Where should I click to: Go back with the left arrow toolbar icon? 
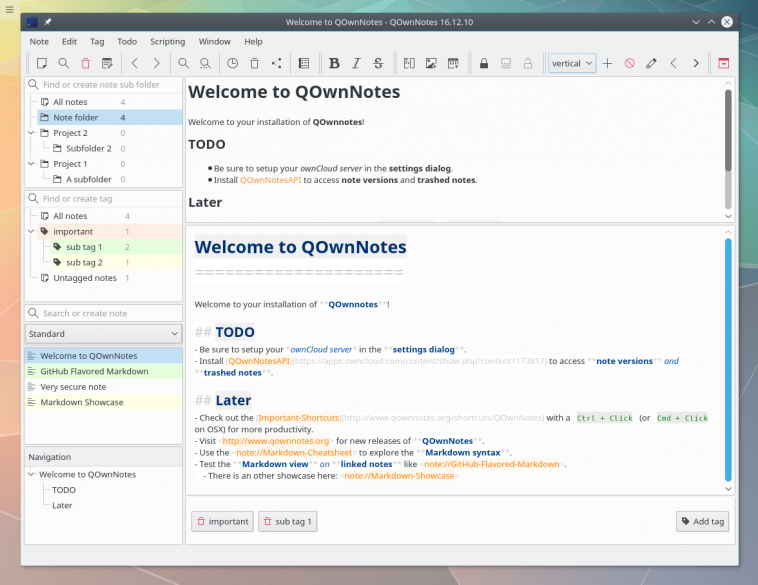(x=135, y=63)
